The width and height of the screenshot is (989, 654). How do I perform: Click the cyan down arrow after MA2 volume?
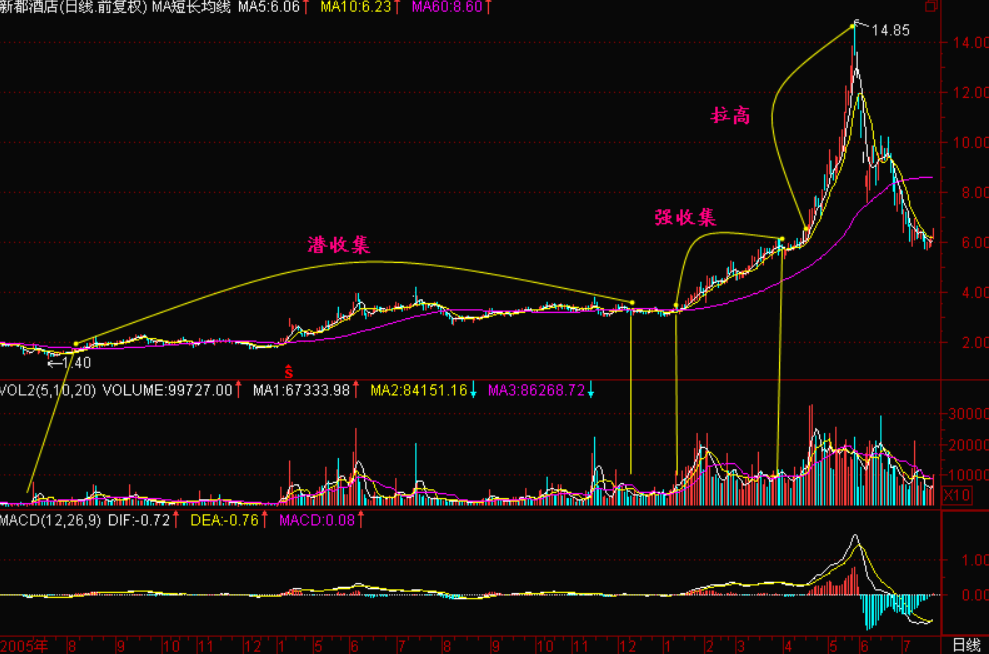pos(473,390)
